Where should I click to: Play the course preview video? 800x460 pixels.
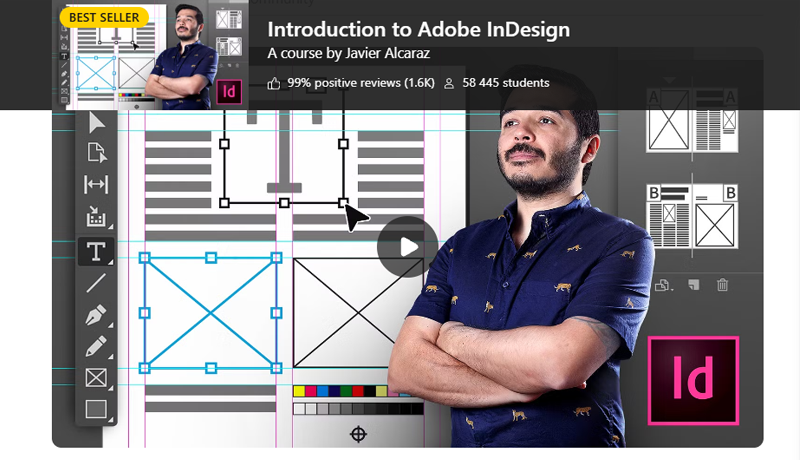point(407,247)
